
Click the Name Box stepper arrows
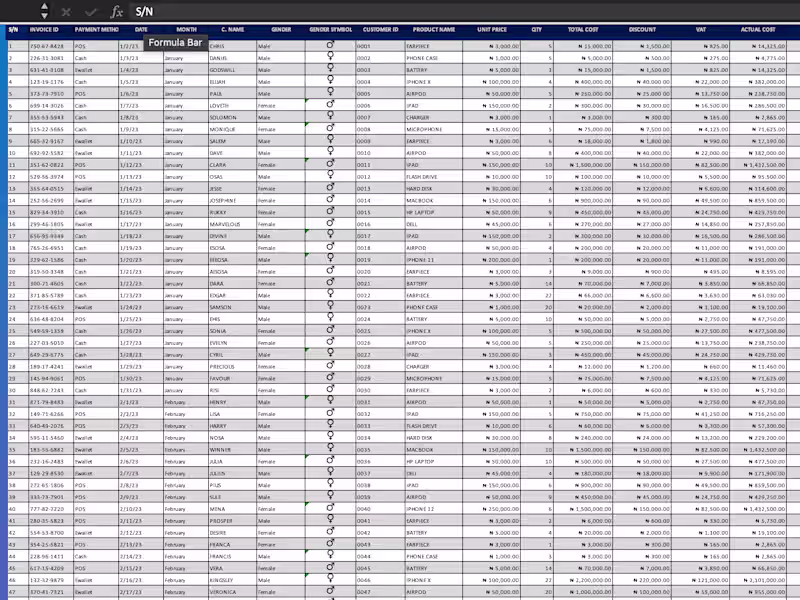(x=44, y=11)
